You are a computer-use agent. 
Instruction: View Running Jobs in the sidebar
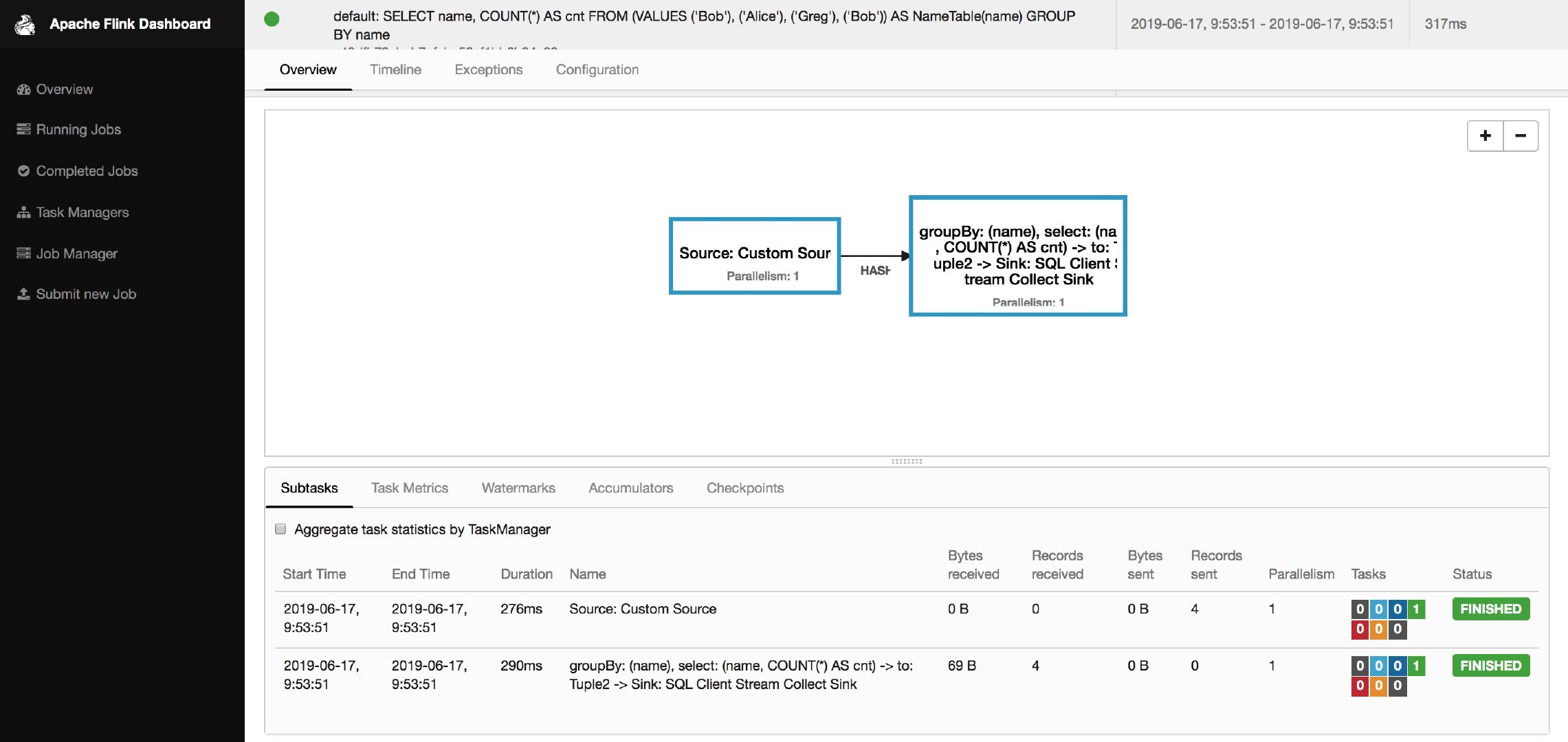pyautogui.click(x=78, y=129)
